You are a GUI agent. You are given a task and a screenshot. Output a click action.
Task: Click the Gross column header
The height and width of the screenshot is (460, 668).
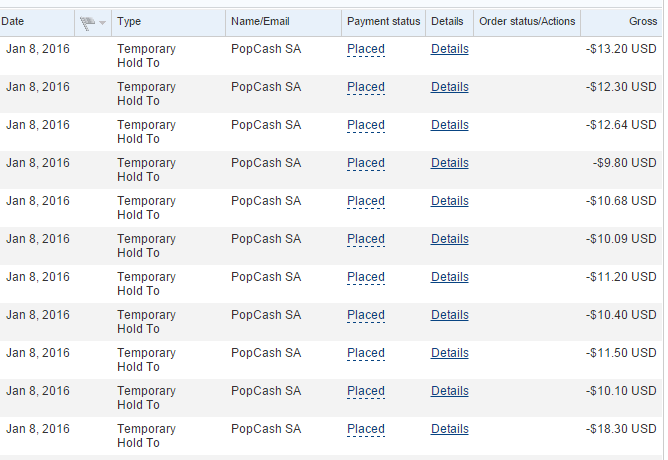pyautogui.click(x=643, y=21)
